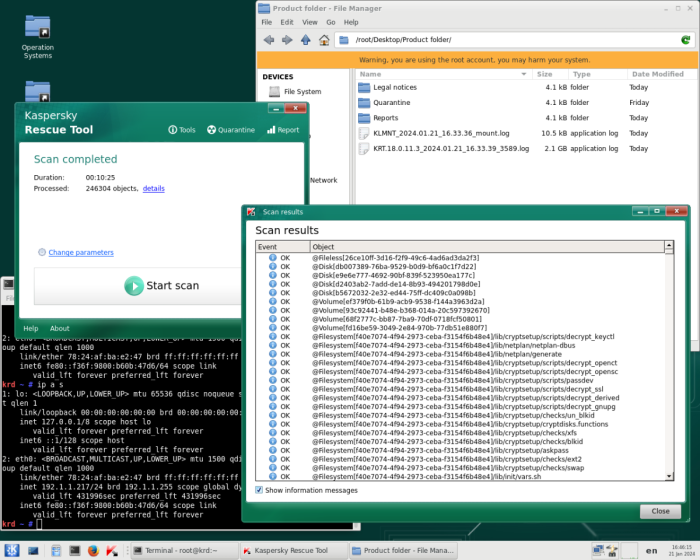Open the file manager launcher on the taskbar

point(56,550)
